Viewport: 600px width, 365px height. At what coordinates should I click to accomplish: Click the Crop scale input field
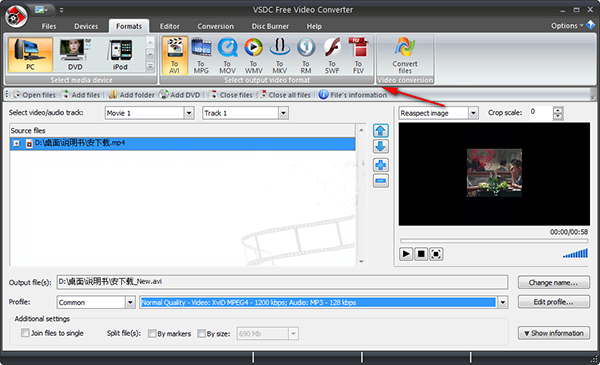click(541, 113)
